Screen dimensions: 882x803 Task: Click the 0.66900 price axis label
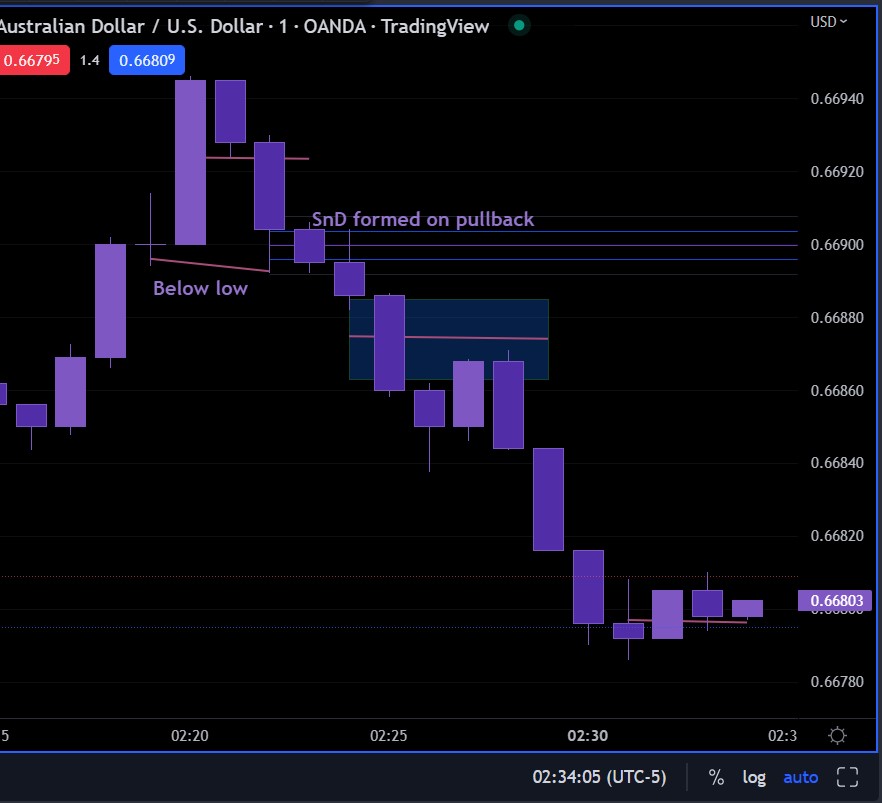click(x=837, y=245)
